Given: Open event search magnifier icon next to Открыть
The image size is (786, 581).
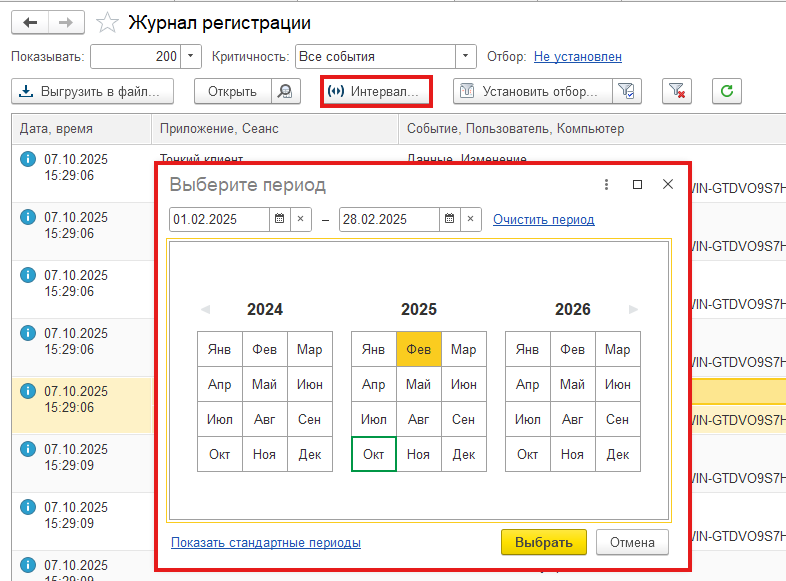Looking at the screenshot, I should (x=286, y=91).
